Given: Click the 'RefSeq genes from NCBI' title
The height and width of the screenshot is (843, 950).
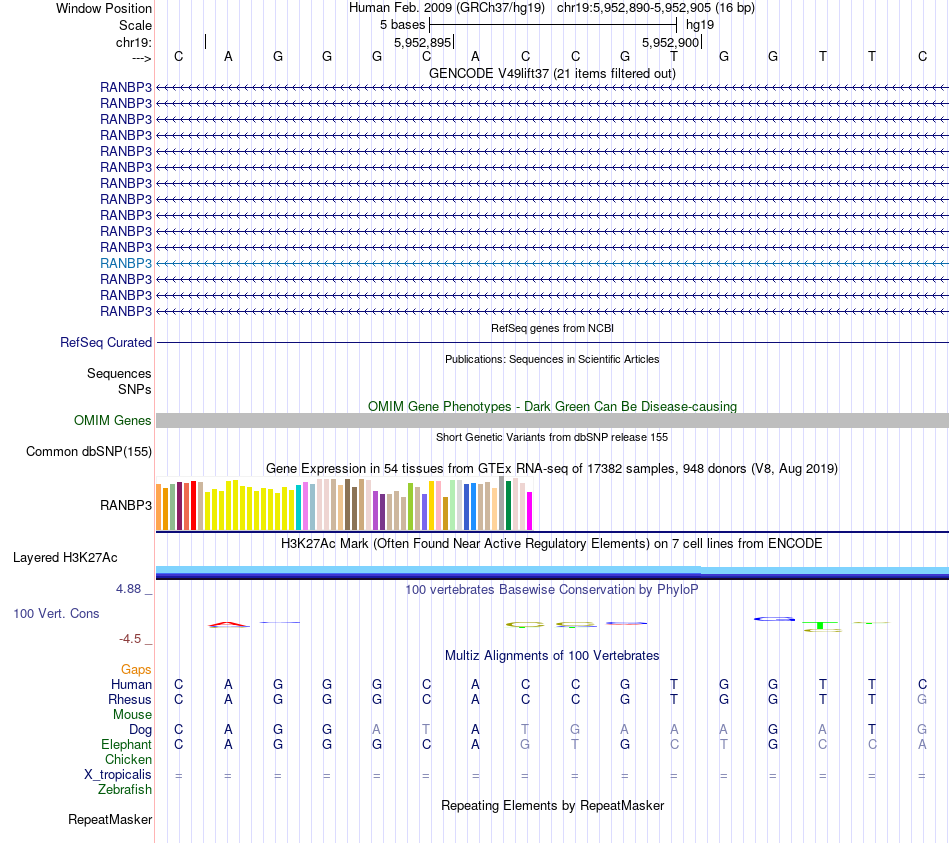Looking at the screenshot, I should (552, 328).
